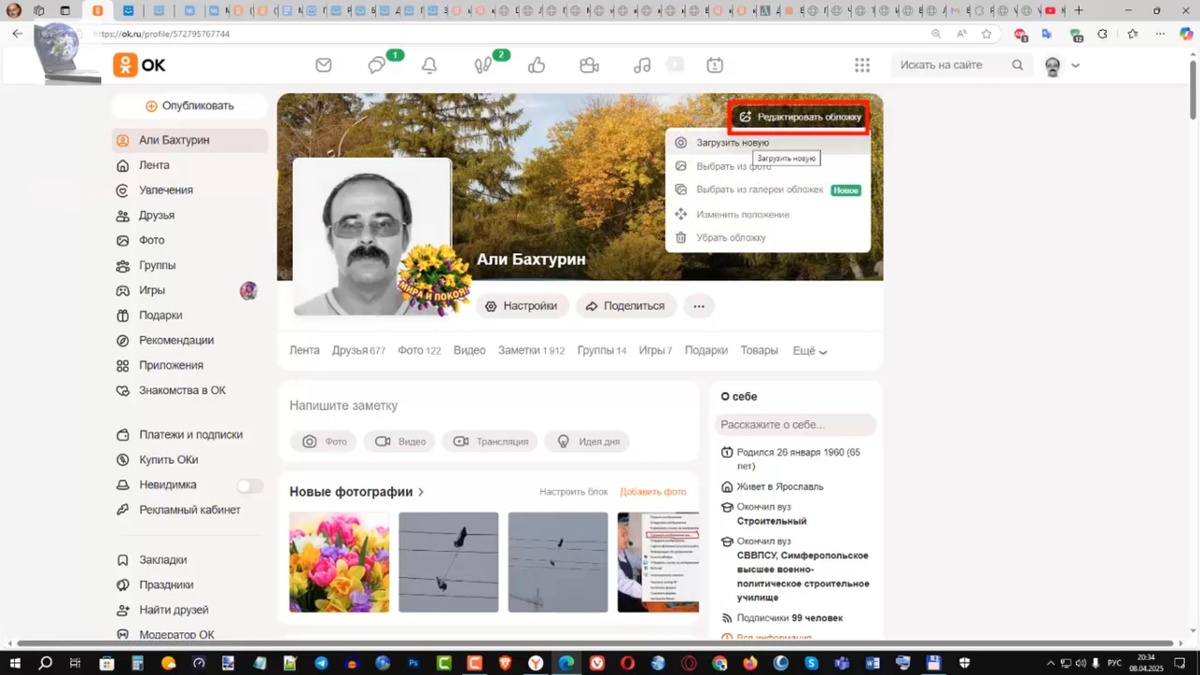
Task: Open likes via the thumbs-up icon
Action: [x=537, y=65]
